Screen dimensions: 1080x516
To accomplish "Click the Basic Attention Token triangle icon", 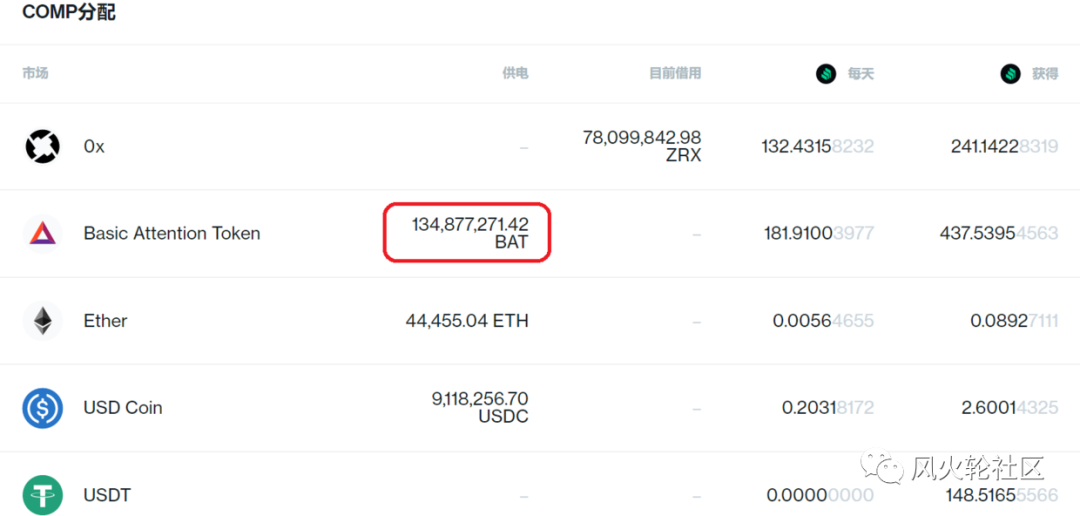I will pos(43,234).
